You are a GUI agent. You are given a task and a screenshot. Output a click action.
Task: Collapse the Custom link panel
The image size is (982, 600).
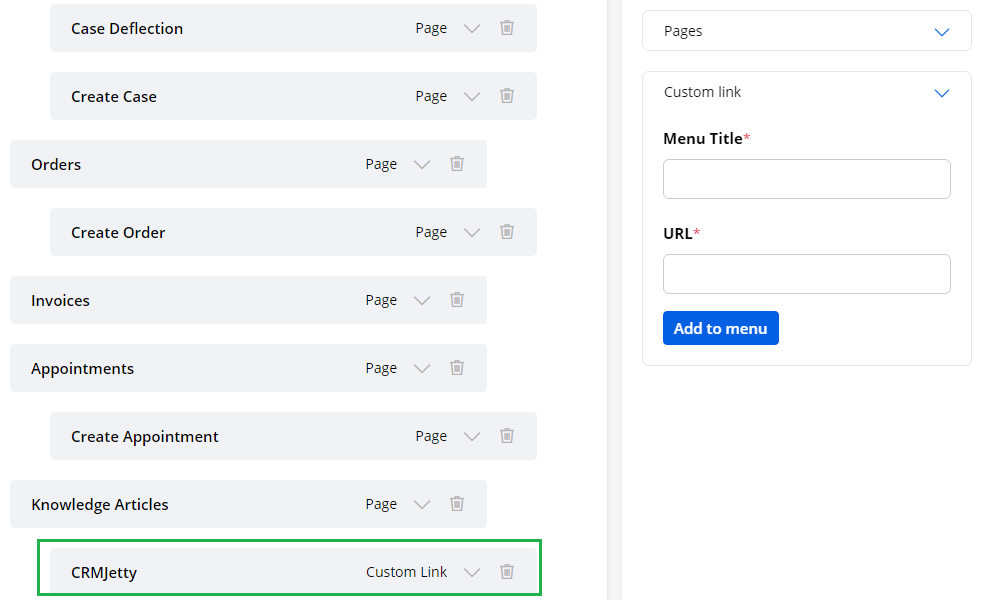click(x=940, y=93)
